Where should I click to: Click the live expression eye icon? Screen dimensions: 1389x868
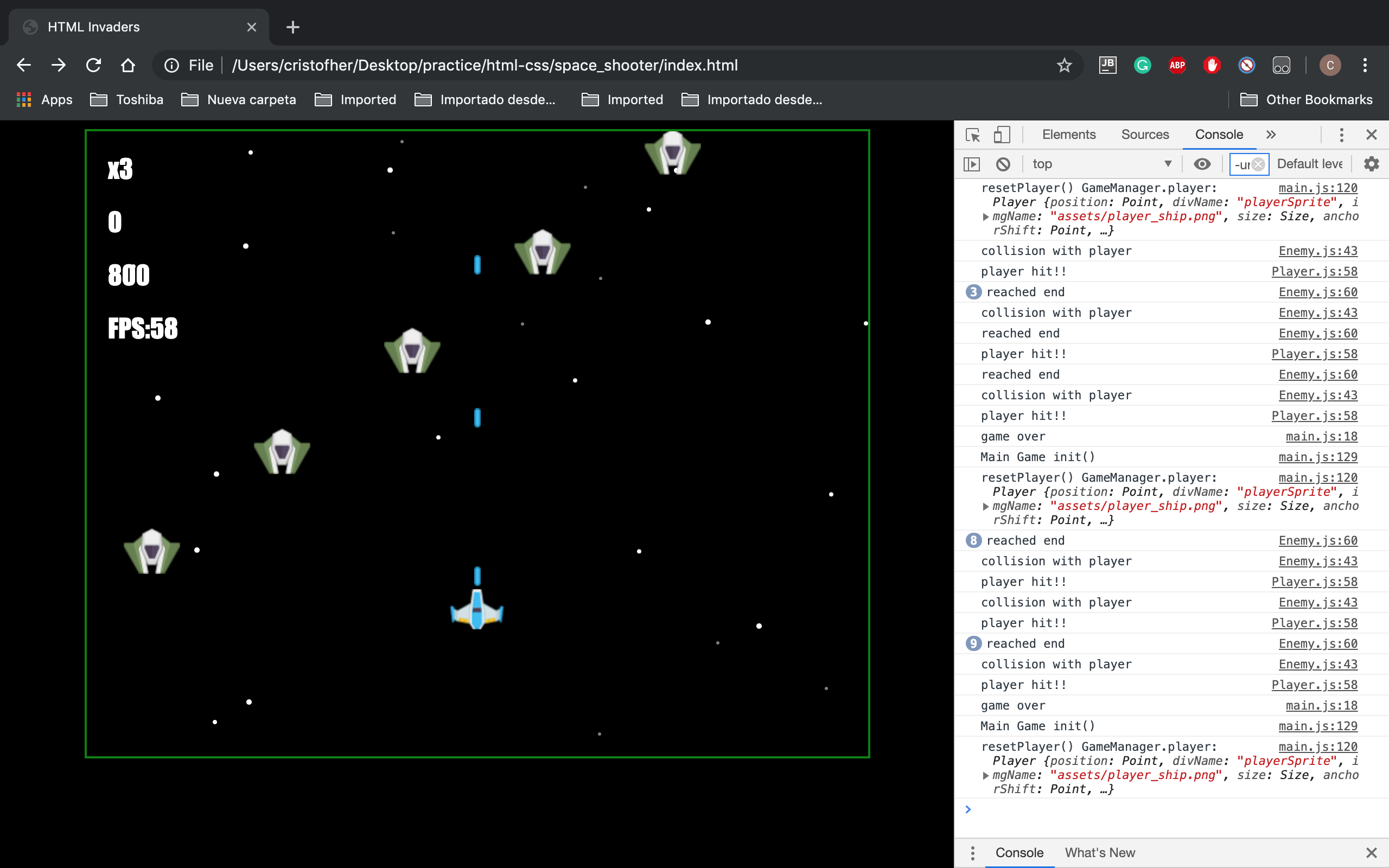point(1202,164)
